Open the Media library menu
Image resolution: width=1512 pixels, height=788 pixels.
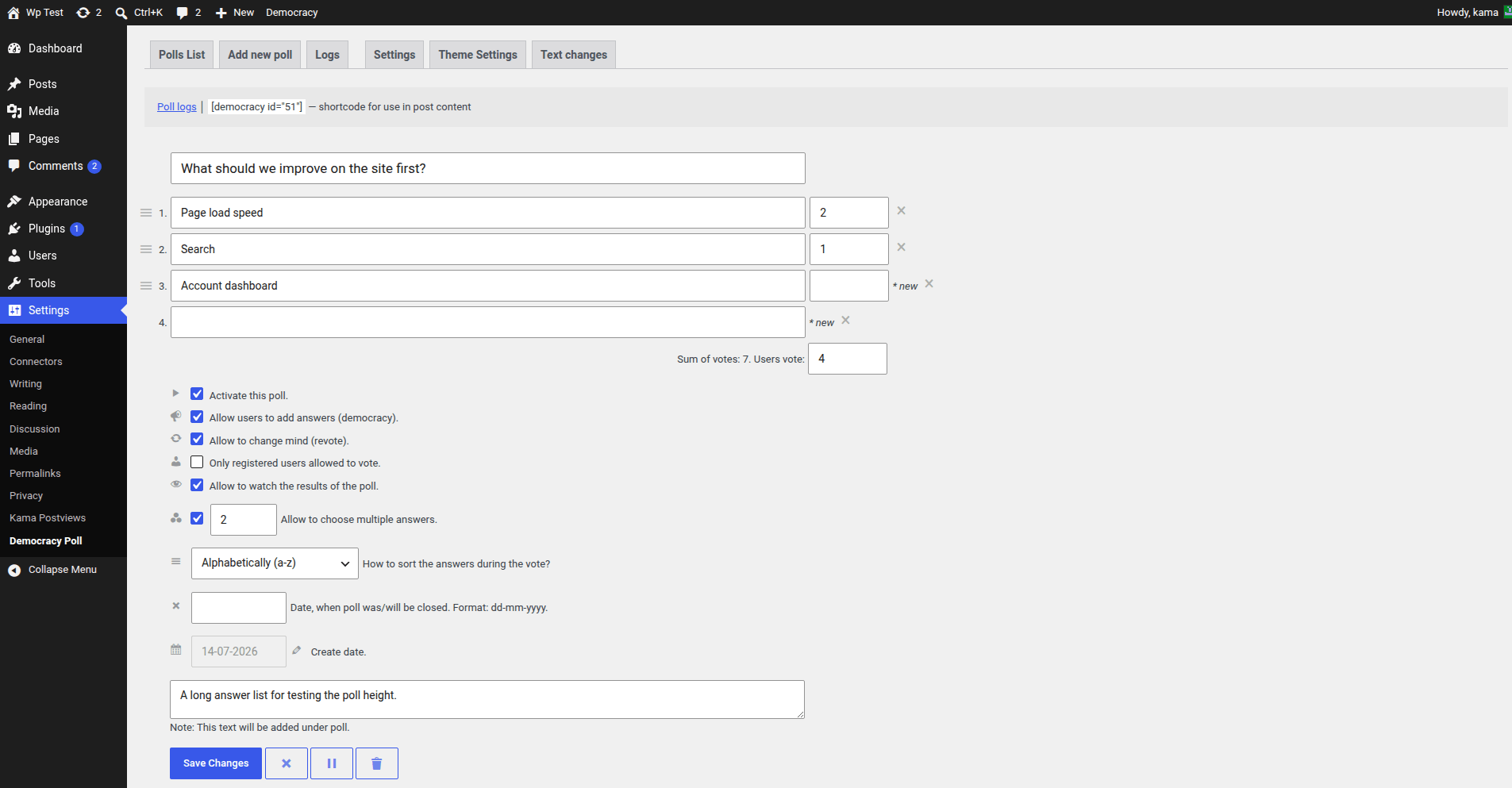(x=63, y=111)
